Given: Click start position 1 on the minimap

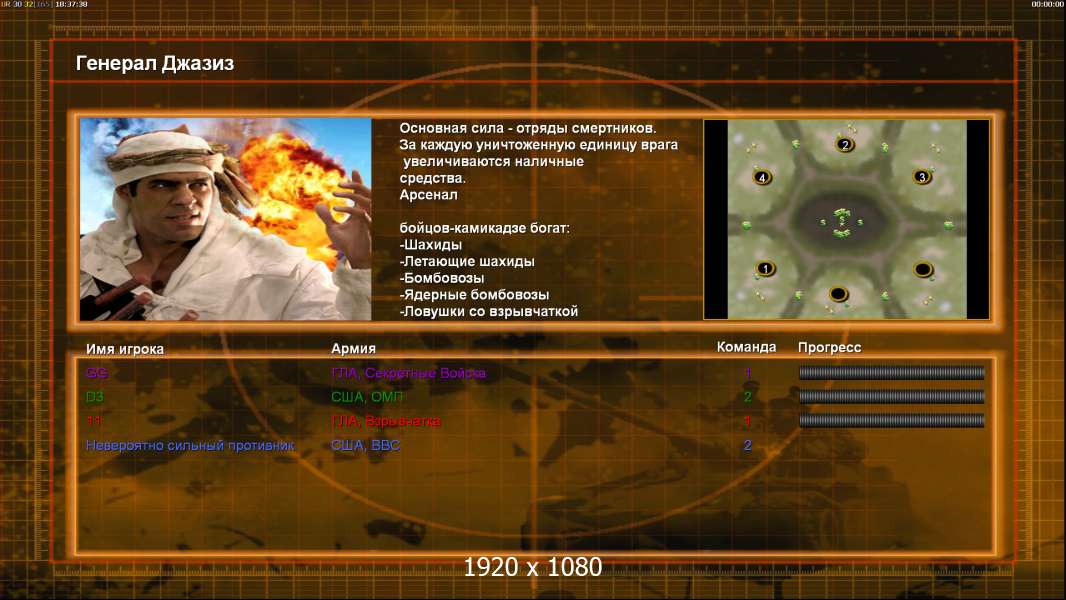Looking at the screenshot, I should 765,268.
